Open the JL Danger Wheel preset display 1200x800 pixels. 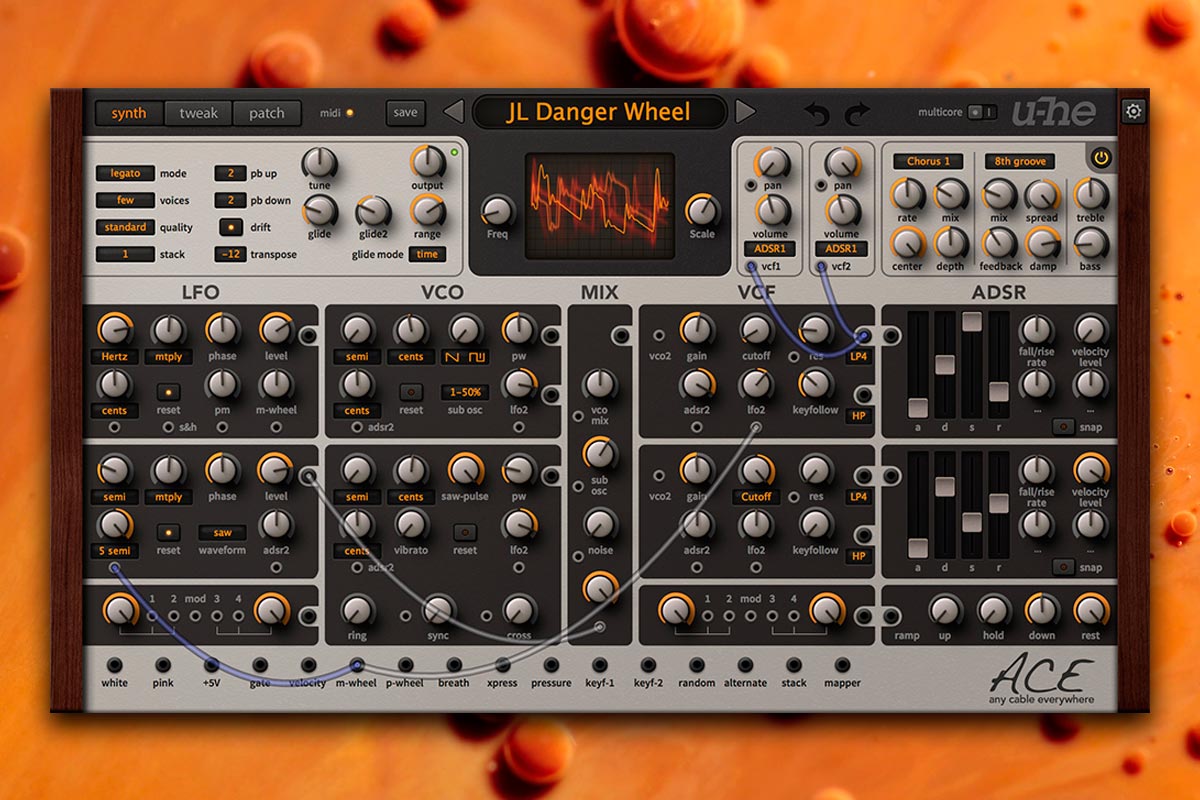tap(599, 112)
